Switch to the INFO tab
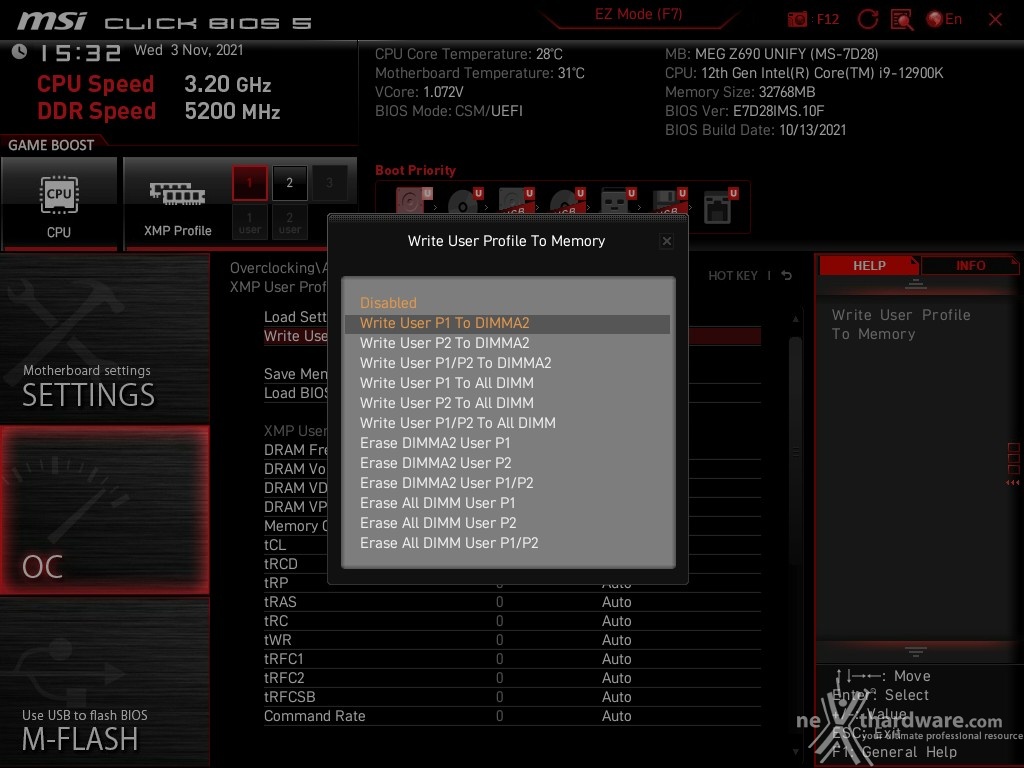Image resolution: width=1024 pixels, height=768 pixels. click(x=970, y=266)
